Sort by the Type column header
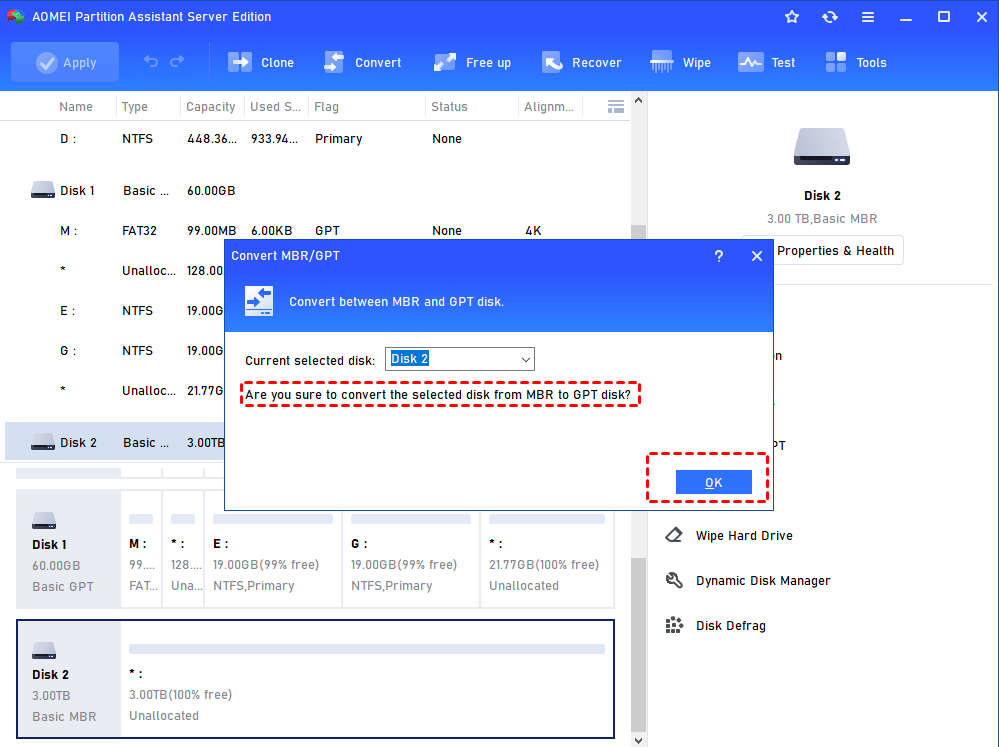The width and height of the screenshot is (999, 747). (134, 106)
